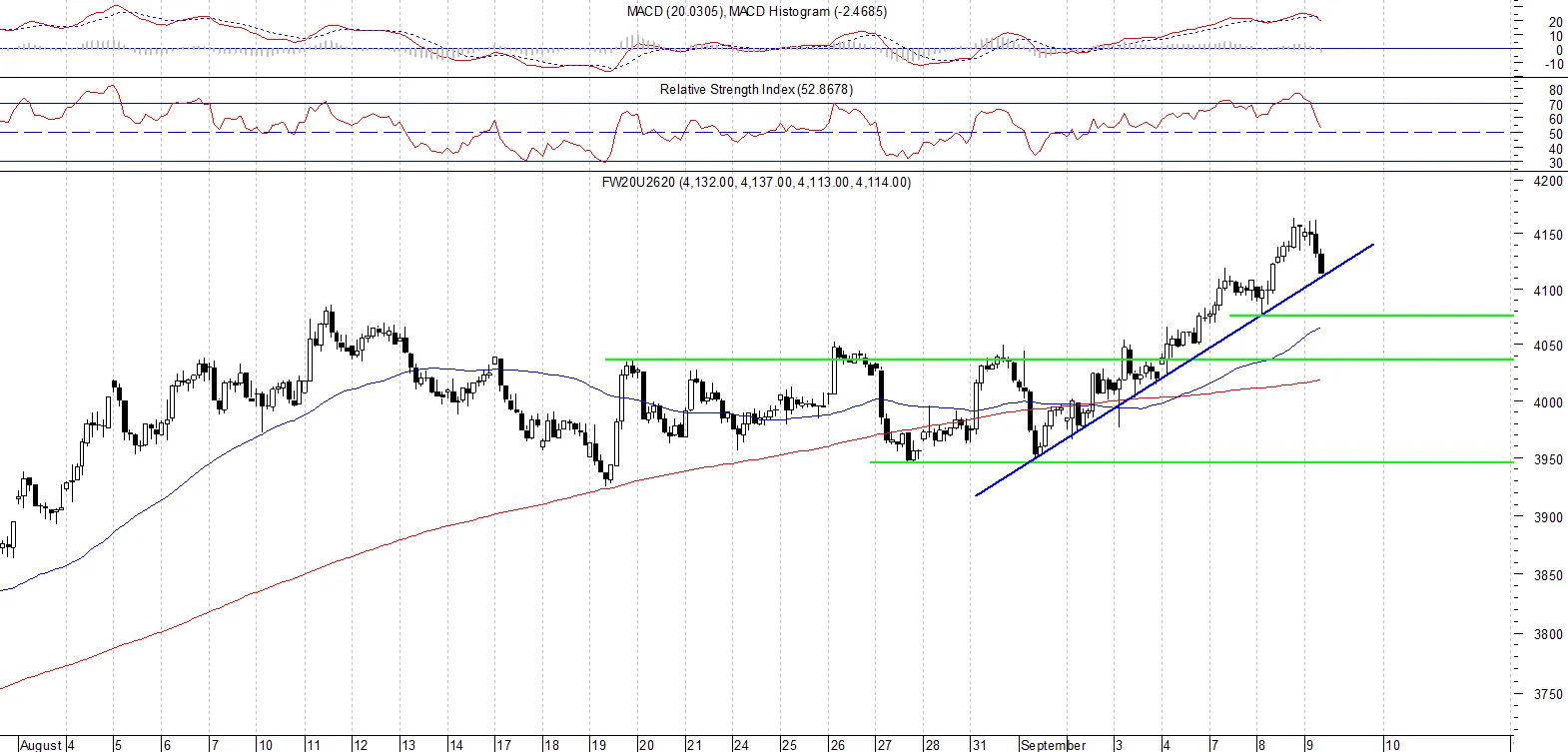Click the 4150 price axis label

point(1548,235)
